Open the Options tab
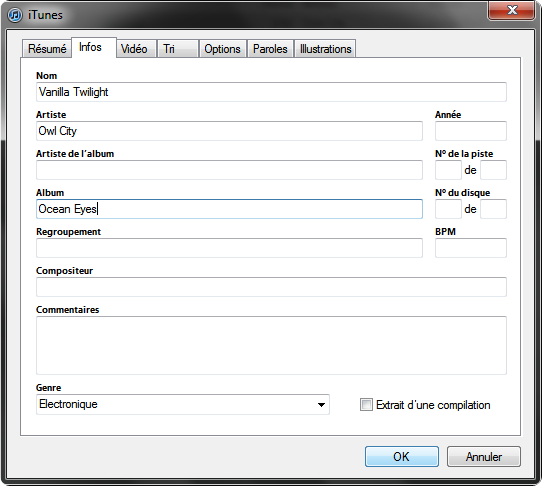The width and height of the screenshot is (542, 486). pyautogui.click(x=223, y=49)
